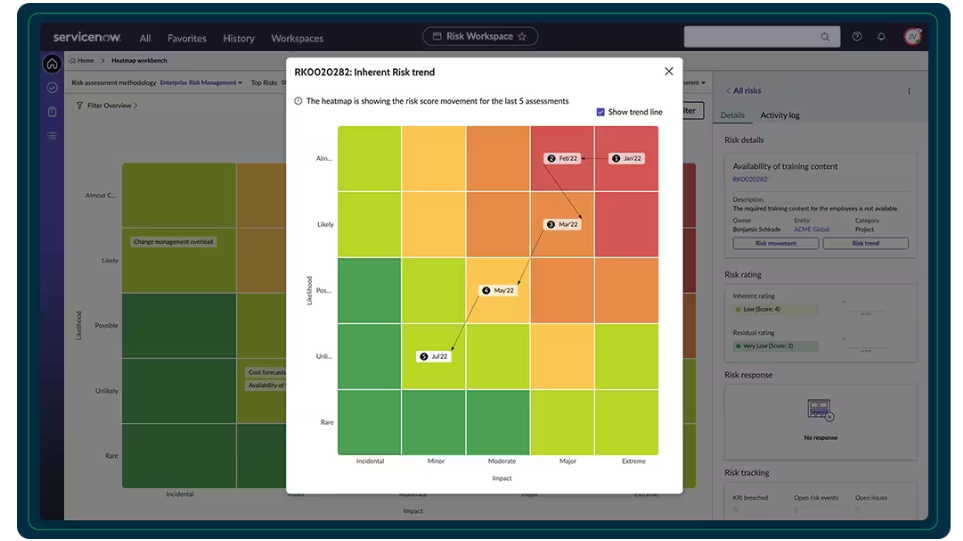Click the global search field
The height and width of the screenshot is (541, 963).
click(x=751, y=37)
